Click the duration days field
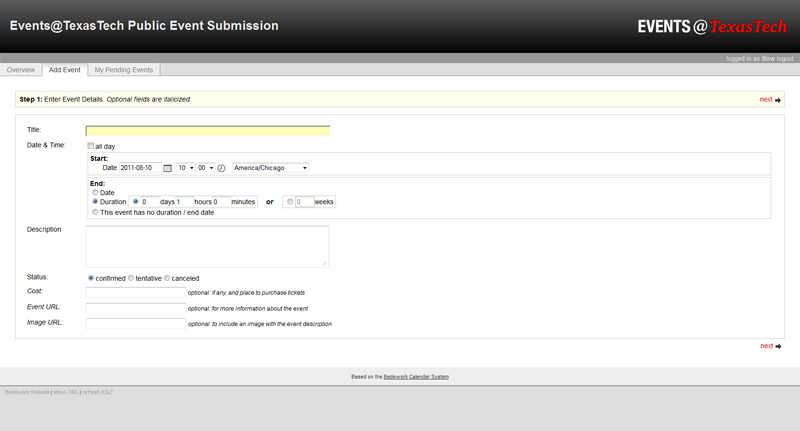Screen dimensions: 800x431 pyautogui.click(x=149, y=202)
